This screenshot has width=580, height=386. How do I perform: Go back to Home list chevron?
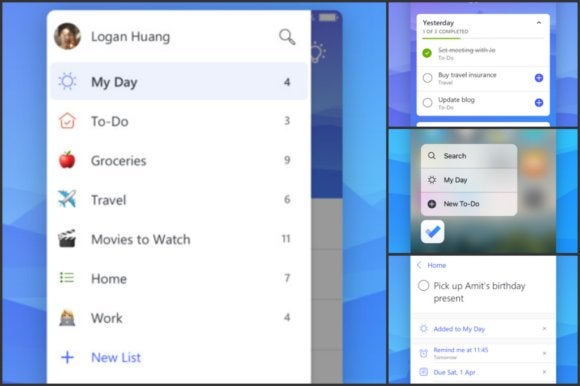[419, 265]
